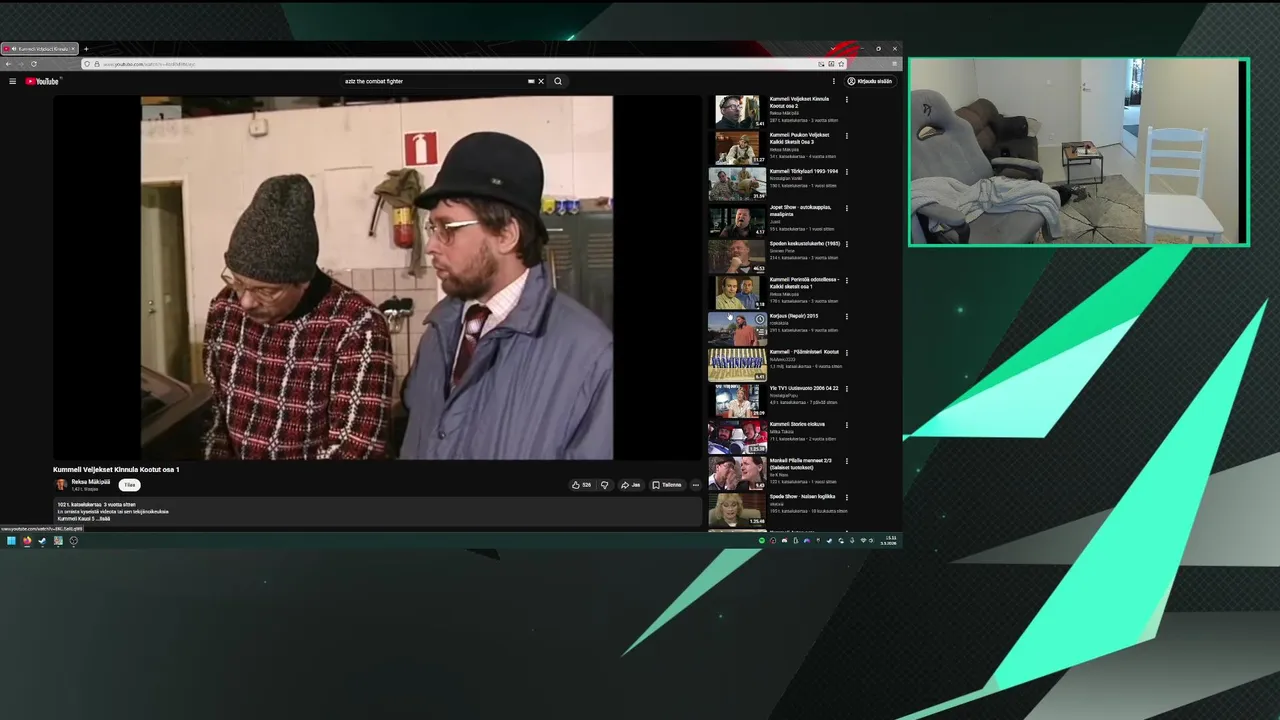The image size is (1280, 720).
Task: Like the video (526 likes)
Action: pos(581,485)
